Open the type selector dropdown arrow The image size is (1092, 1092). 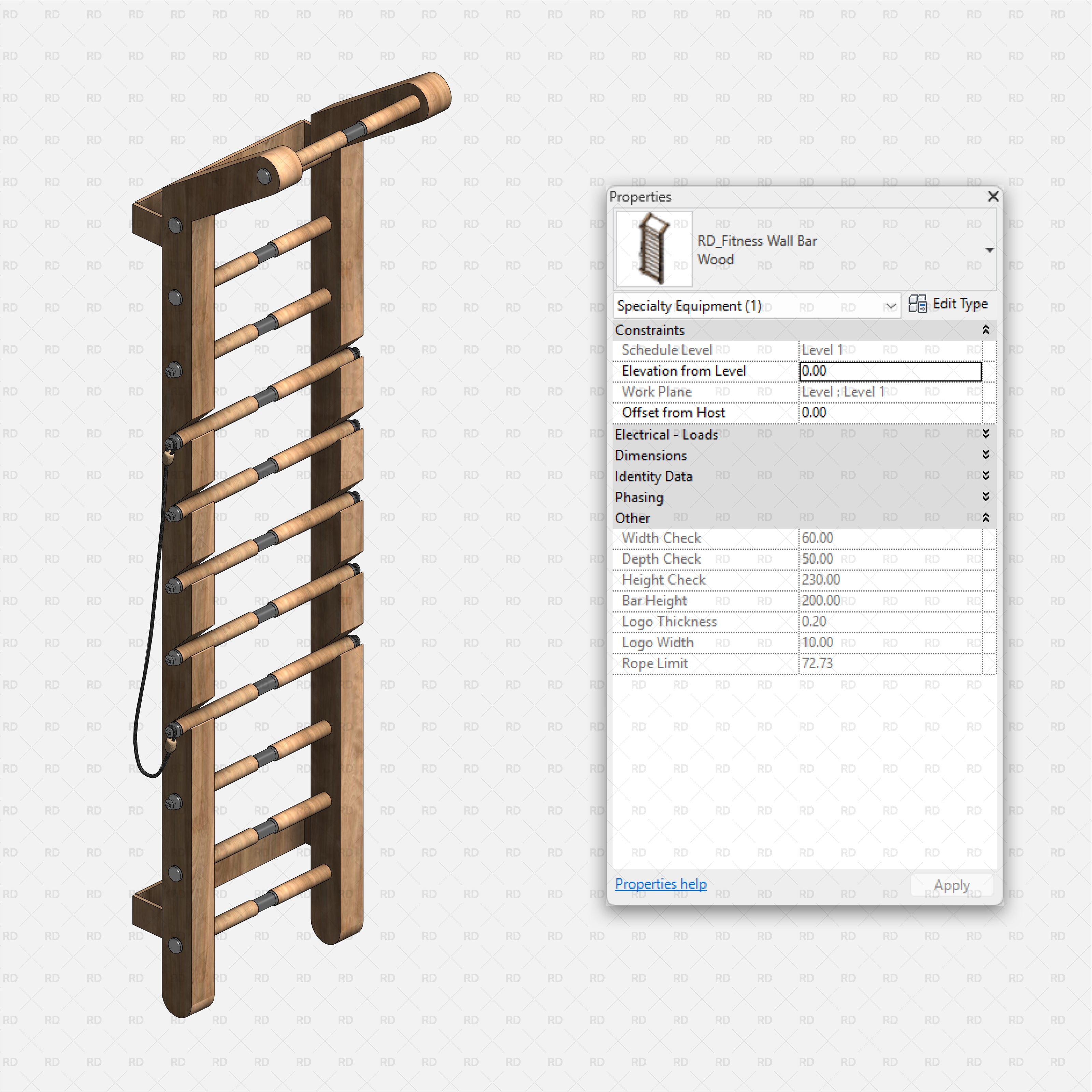pos(990,249)
